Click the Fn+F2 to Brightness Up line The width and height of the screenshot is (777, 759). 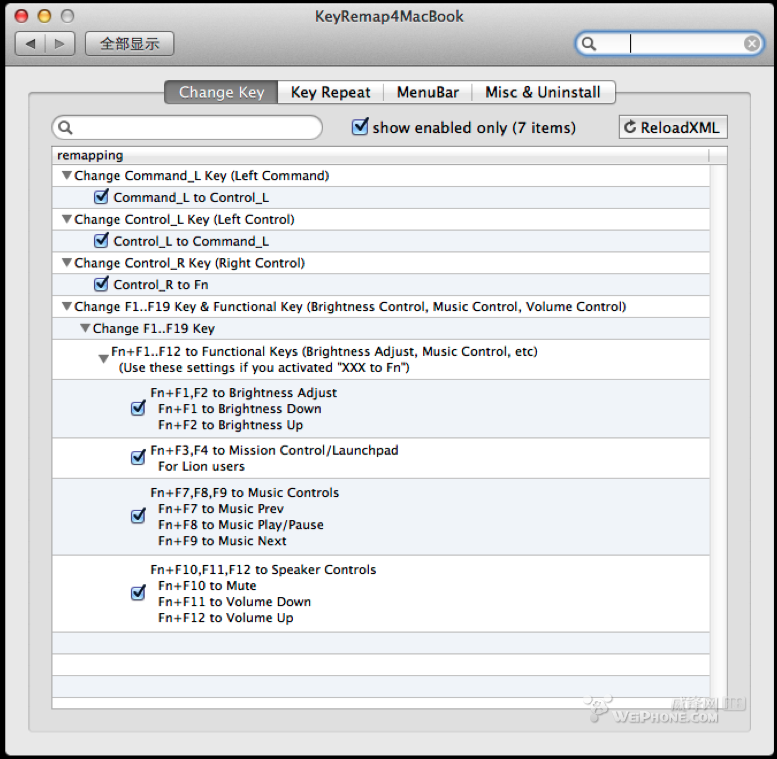[x=230, y=425]
